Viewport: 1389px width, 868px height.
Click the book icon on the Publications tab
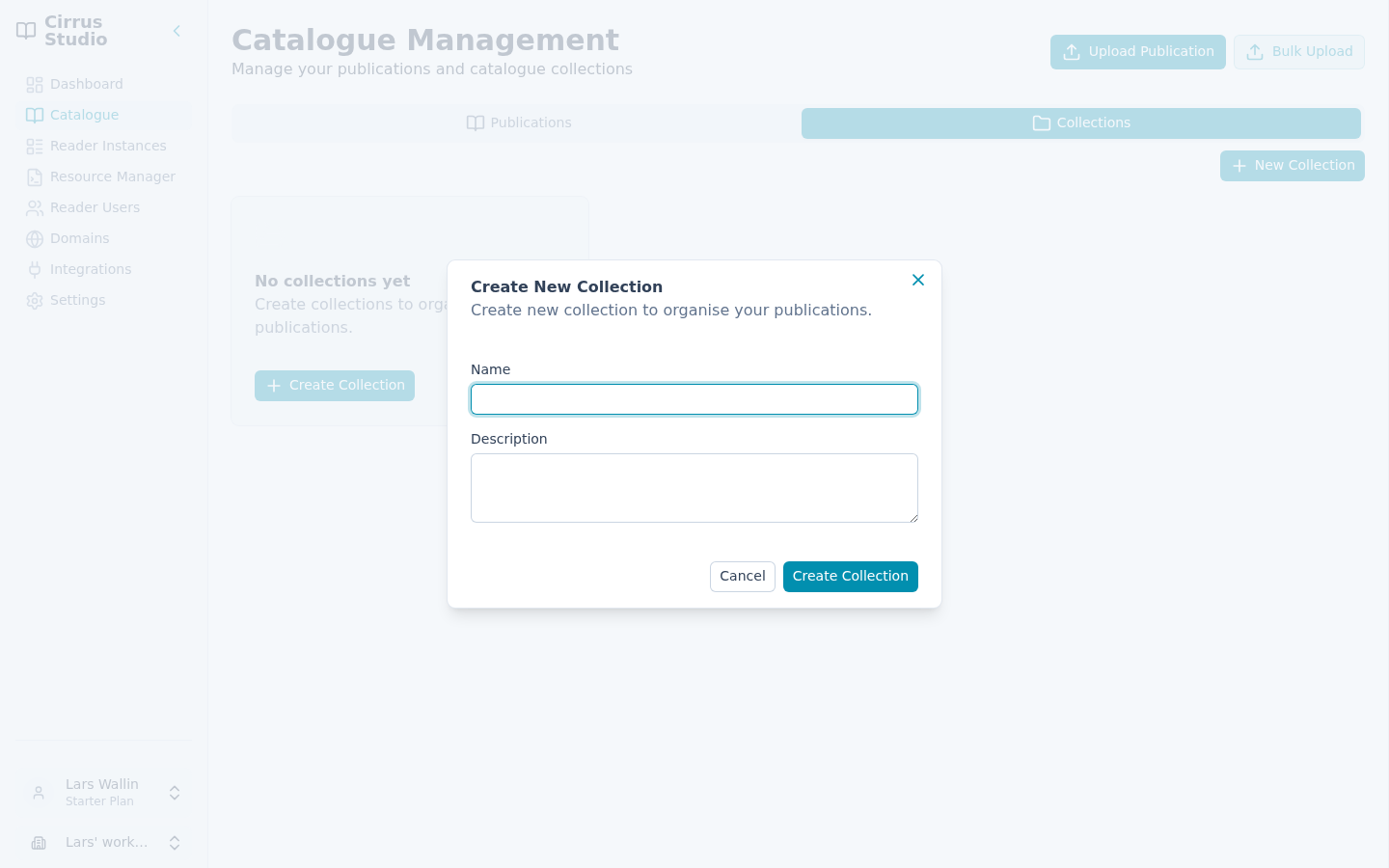pyautogui.click(x=476, y=123)
